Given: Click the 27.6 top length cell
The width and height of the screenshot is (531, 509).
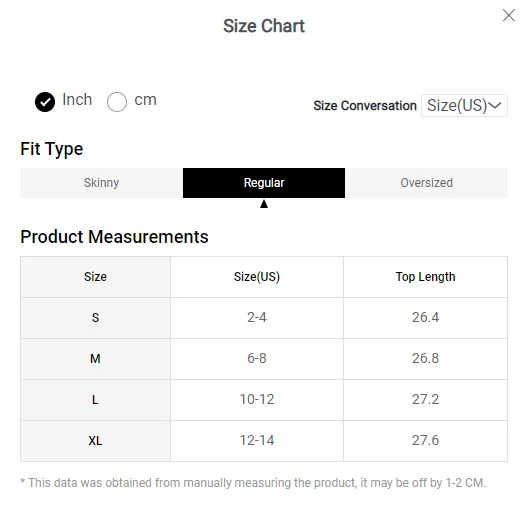Looking at the screenshot, I should pos(425,441).
